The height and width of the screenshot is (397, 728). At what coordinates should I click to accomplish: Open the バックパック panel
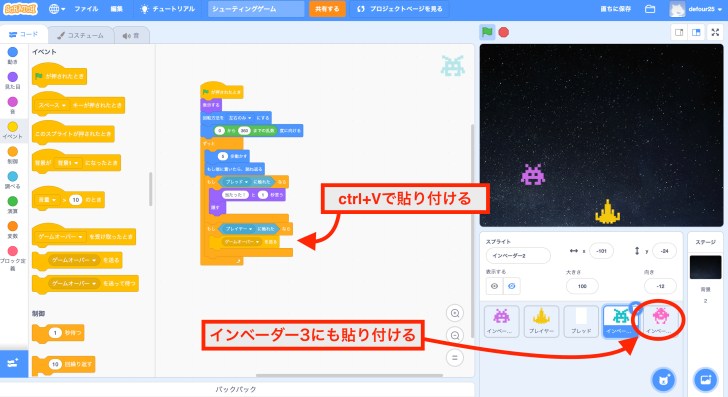(x=236, y=389)
